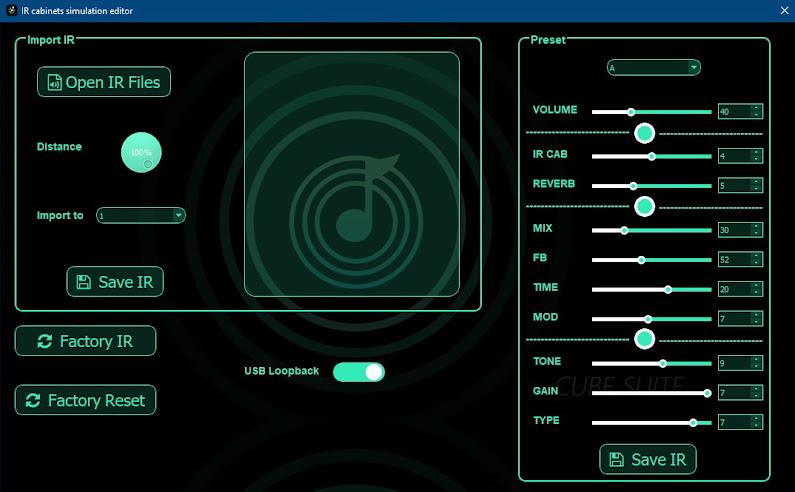Click the MOD value field
795x492 pixels.
740,319
